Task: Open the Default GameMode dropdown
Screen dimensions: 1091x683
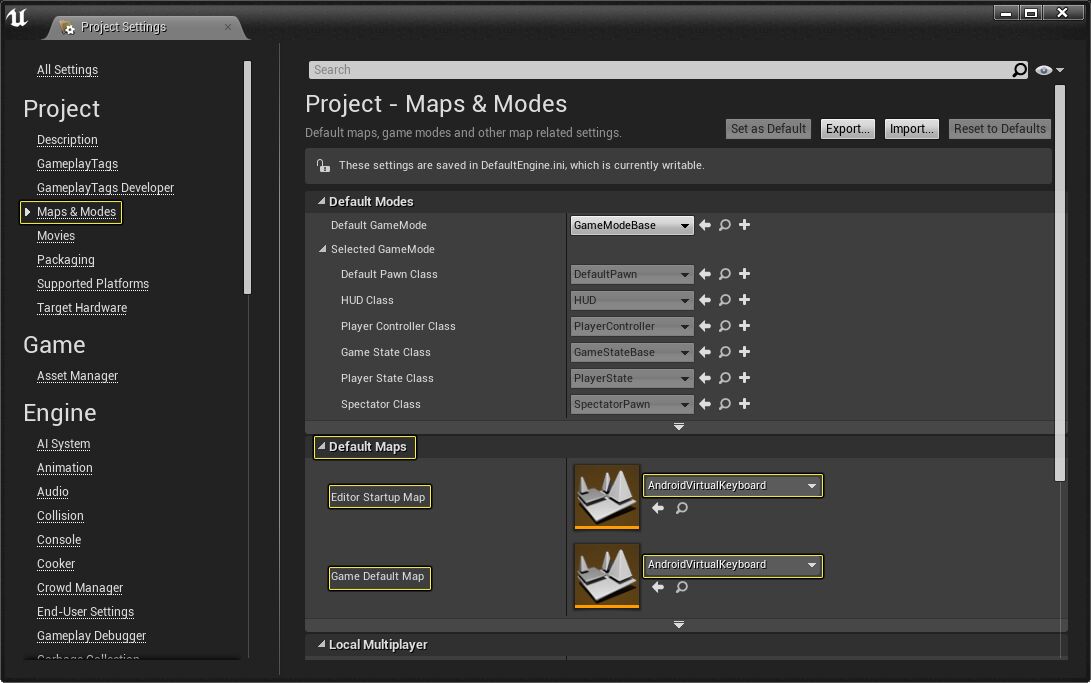Action: tap(632, 226)
